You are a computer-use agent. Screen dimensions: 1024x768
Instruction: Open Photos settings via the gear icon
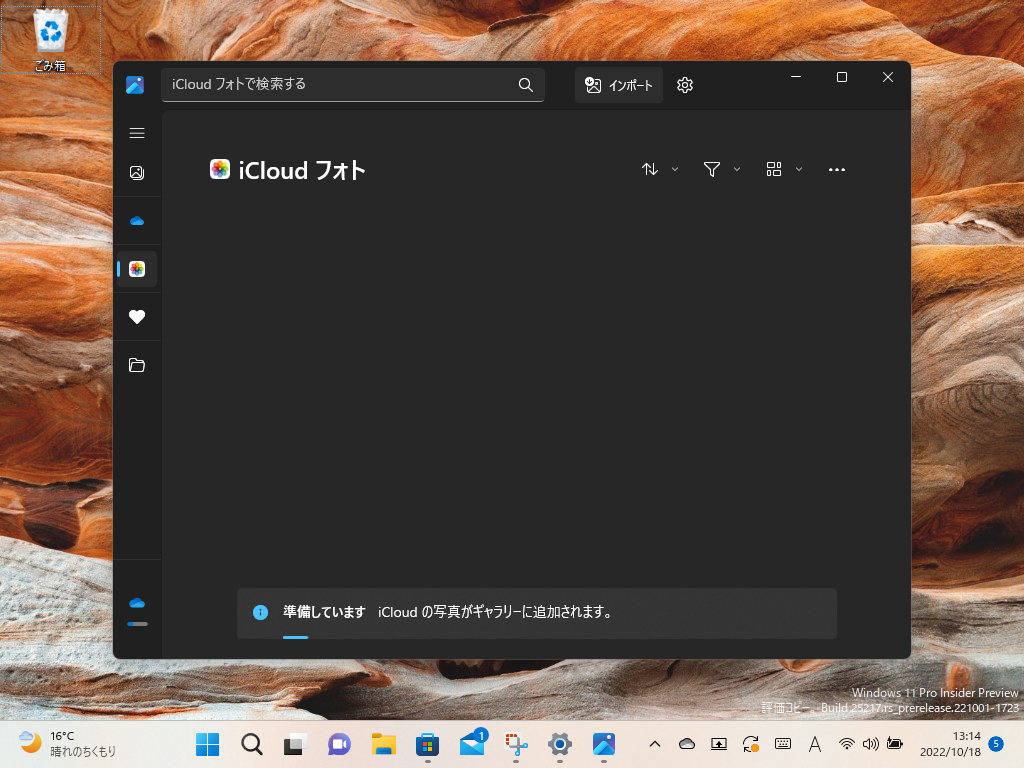click(684, 85)
